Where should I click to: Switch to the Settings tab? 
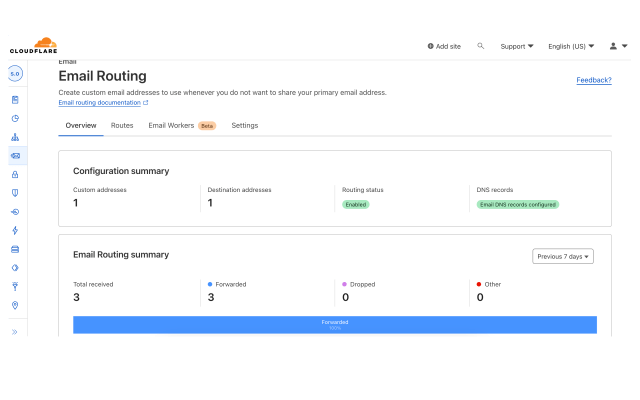(x=244, y=125)
